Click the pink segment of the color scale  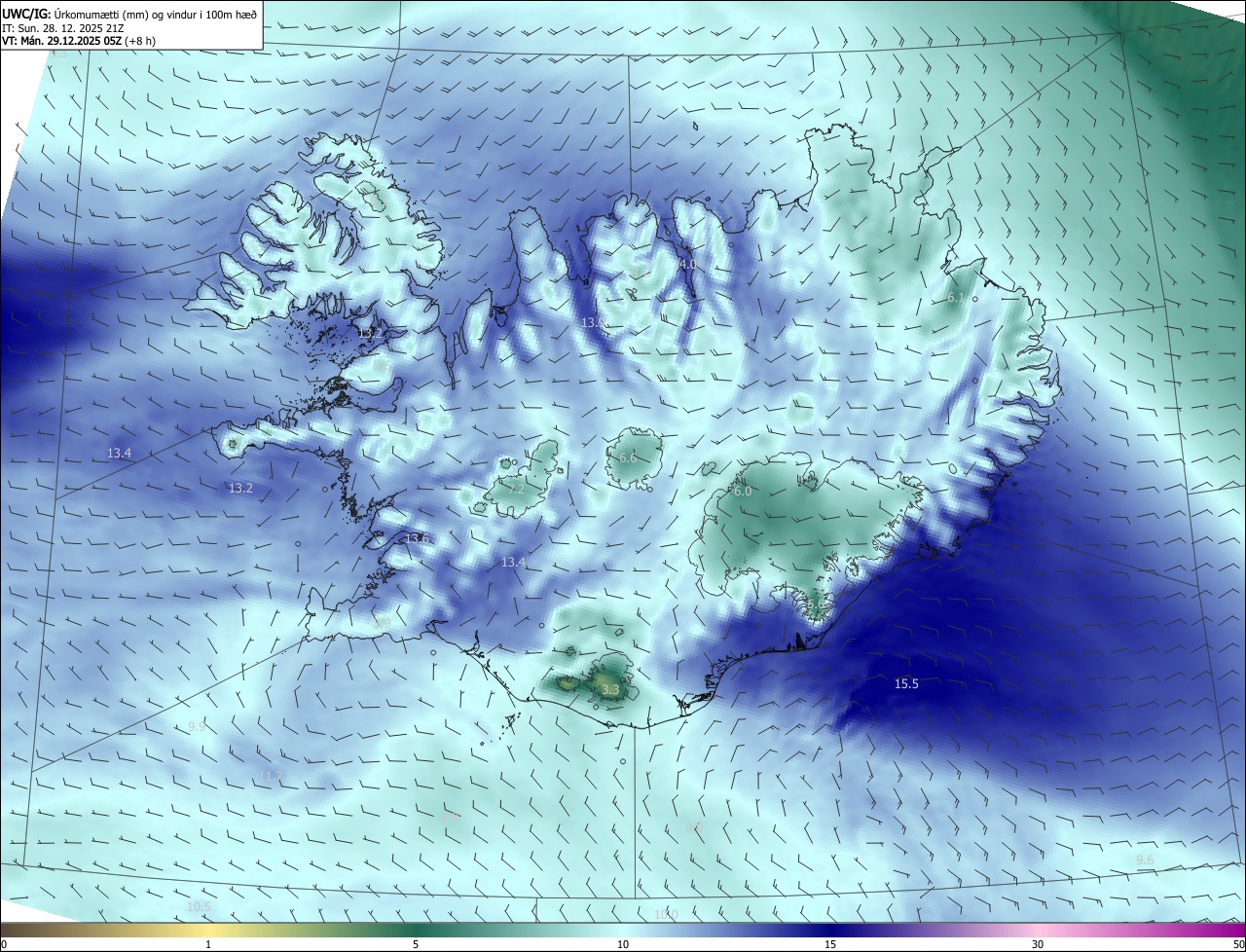1038,930
